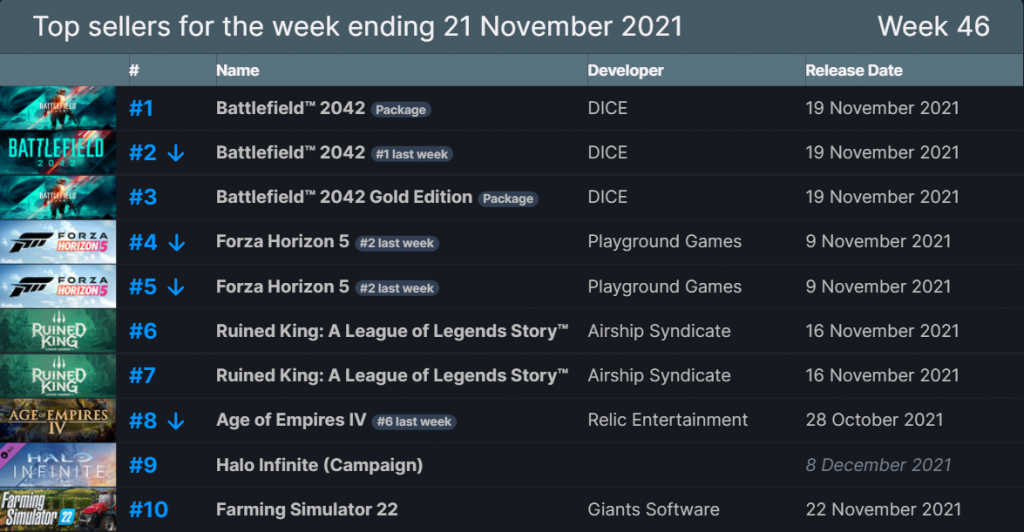The image size is (1024, 532).
Task: Open the Battlefield 2042 #2 ranked thumbnail
Action: tap(58, 153)
